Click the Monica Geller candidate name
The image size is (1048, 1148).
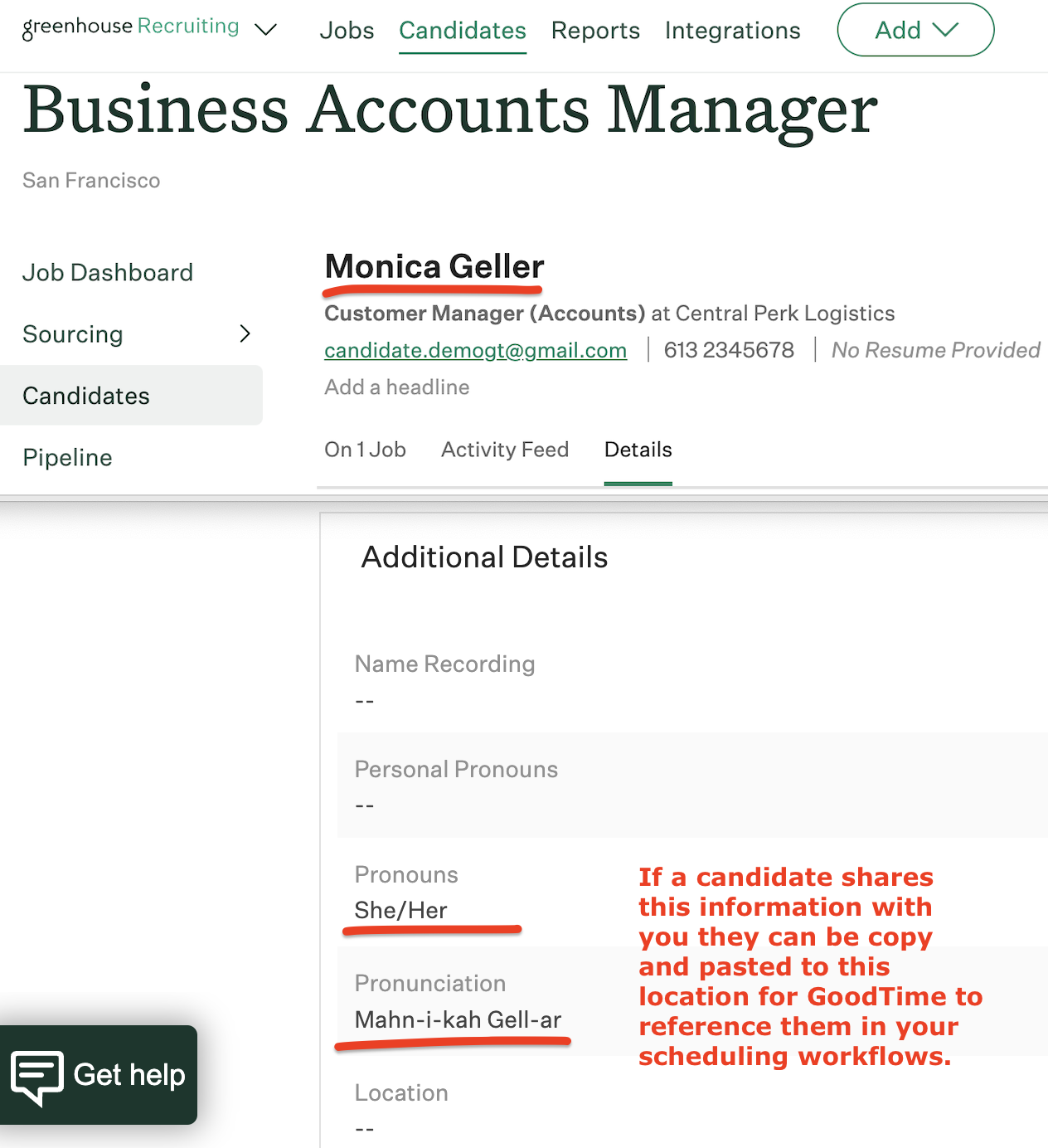click(434, 266)
